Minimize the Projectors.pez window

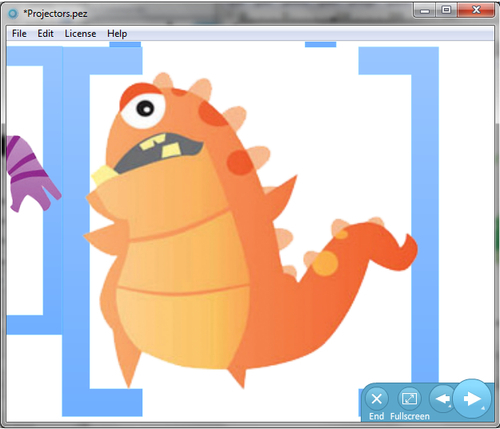pyautogui.click(x=425, y=10)
